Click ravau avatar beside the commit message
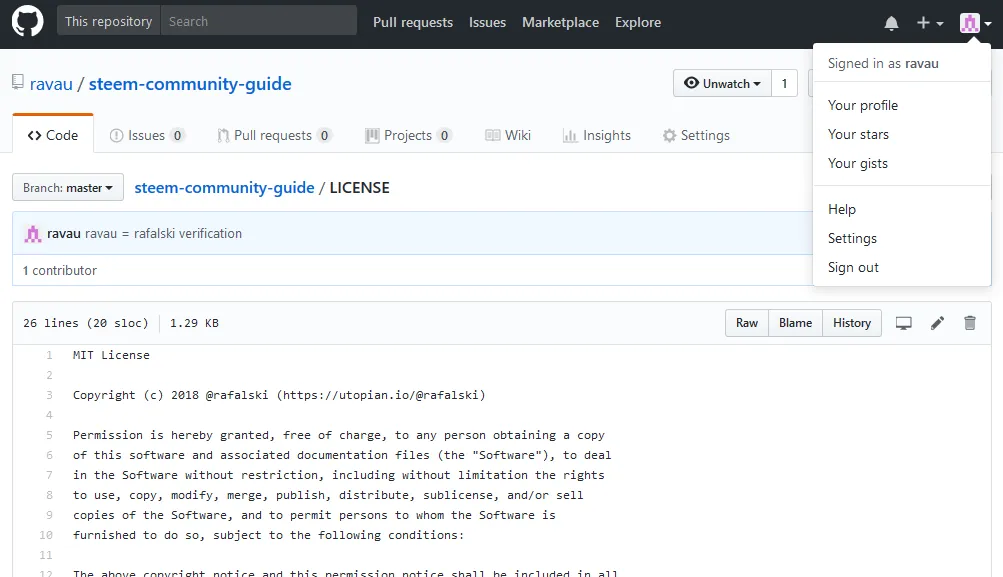This screenshot has width=1003, height=577. (x=33, y=234)
